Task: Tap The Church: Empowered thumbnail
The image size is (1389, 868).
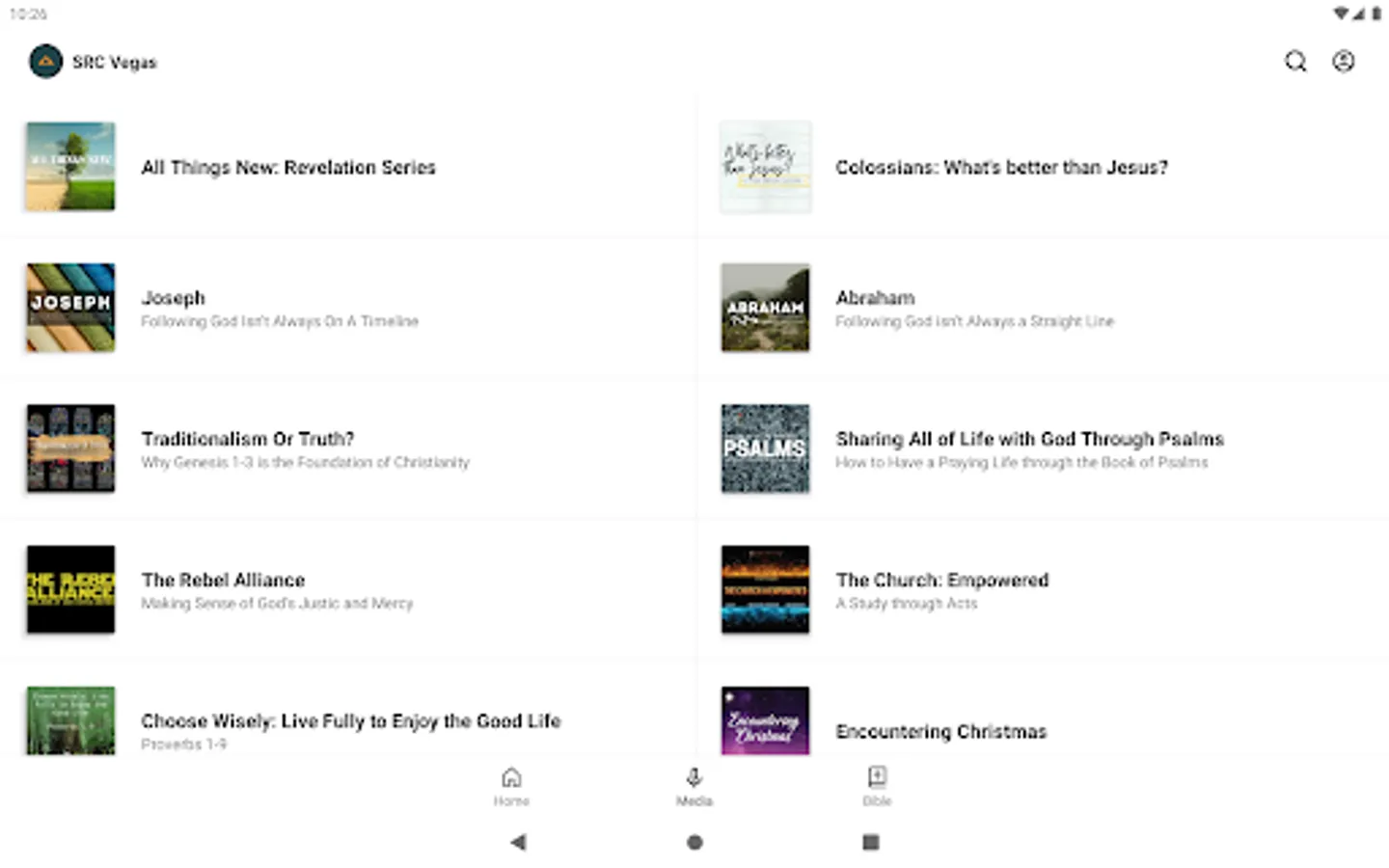Action: click(765, 589)
